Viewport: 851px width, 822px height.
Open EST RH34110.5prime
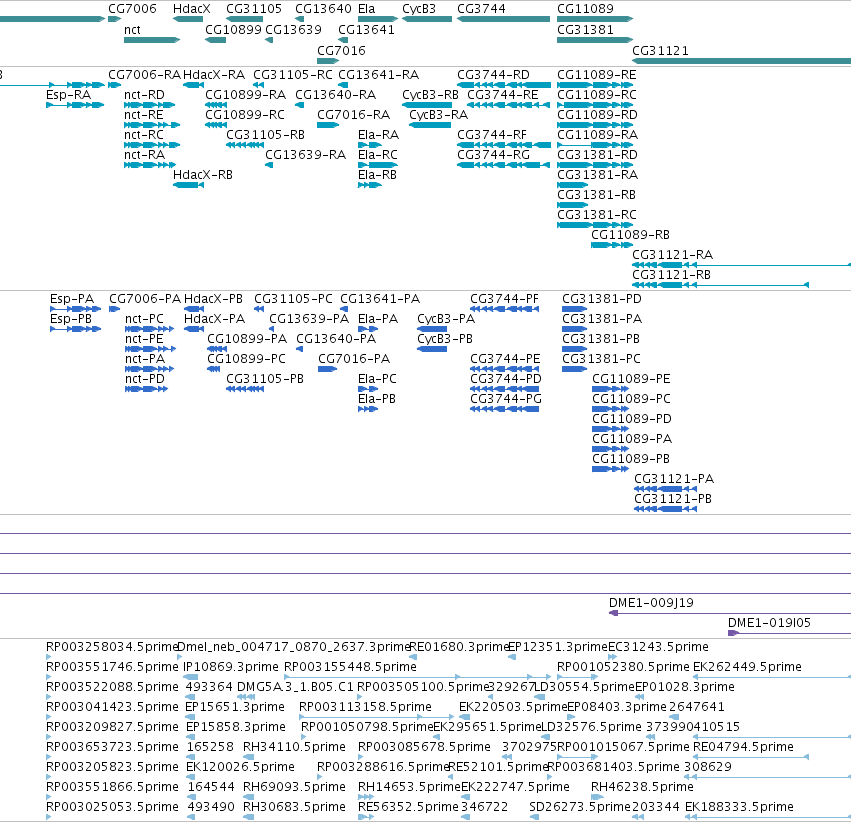pyautogui.click(x=294, y=747)
